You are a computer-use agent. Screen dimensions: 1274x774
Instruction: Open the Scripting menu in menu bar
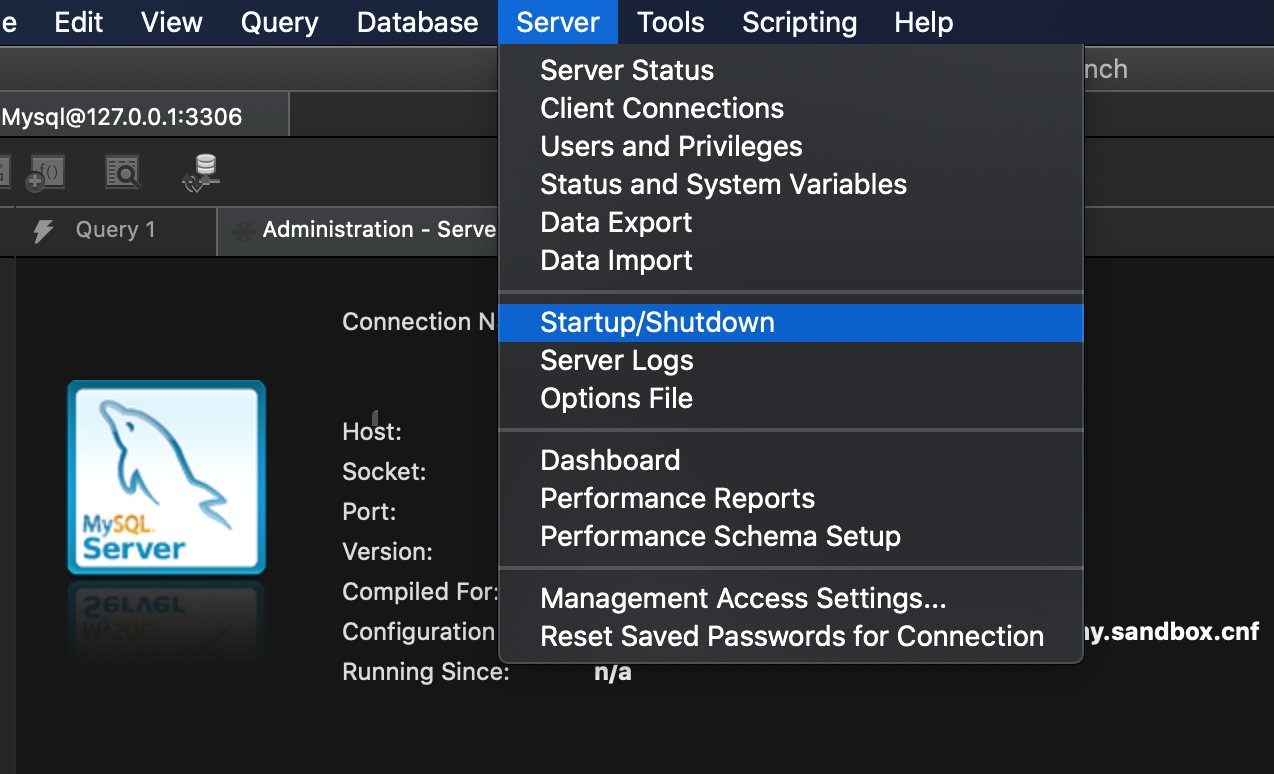(799, 22)
